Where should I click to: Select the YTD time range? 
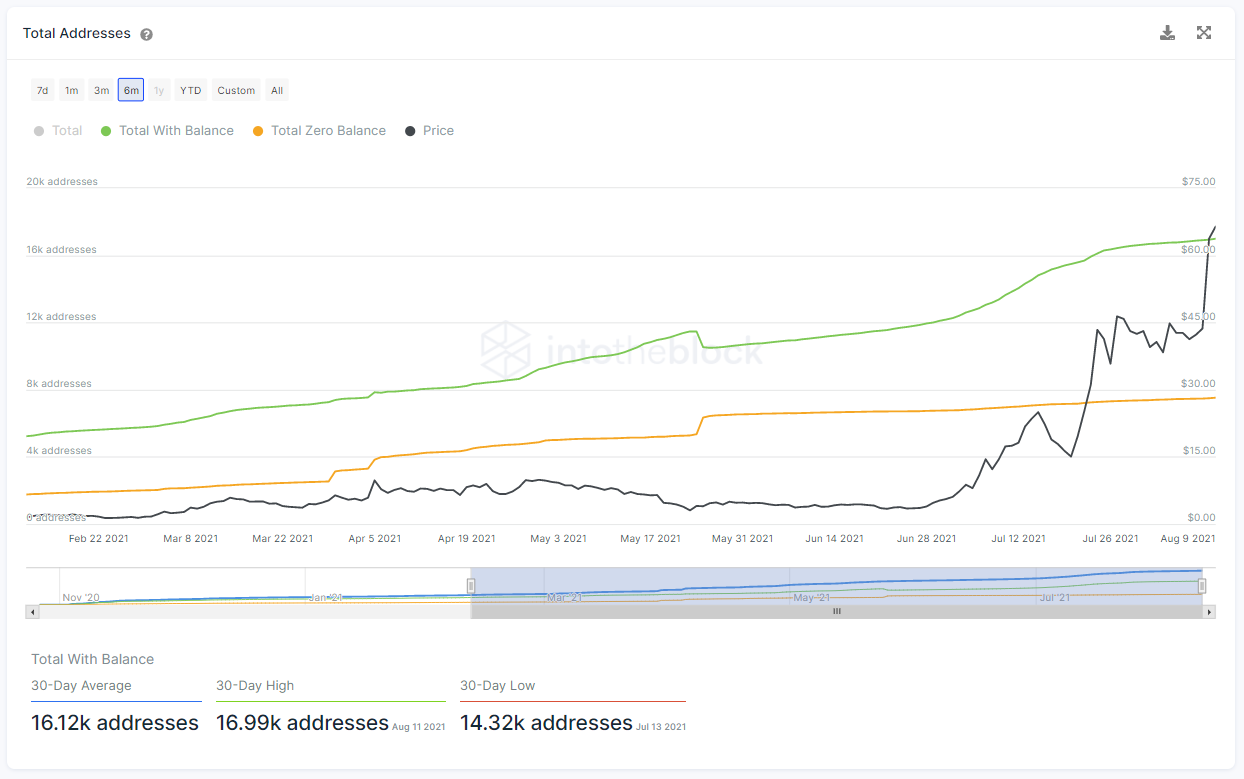190,89
